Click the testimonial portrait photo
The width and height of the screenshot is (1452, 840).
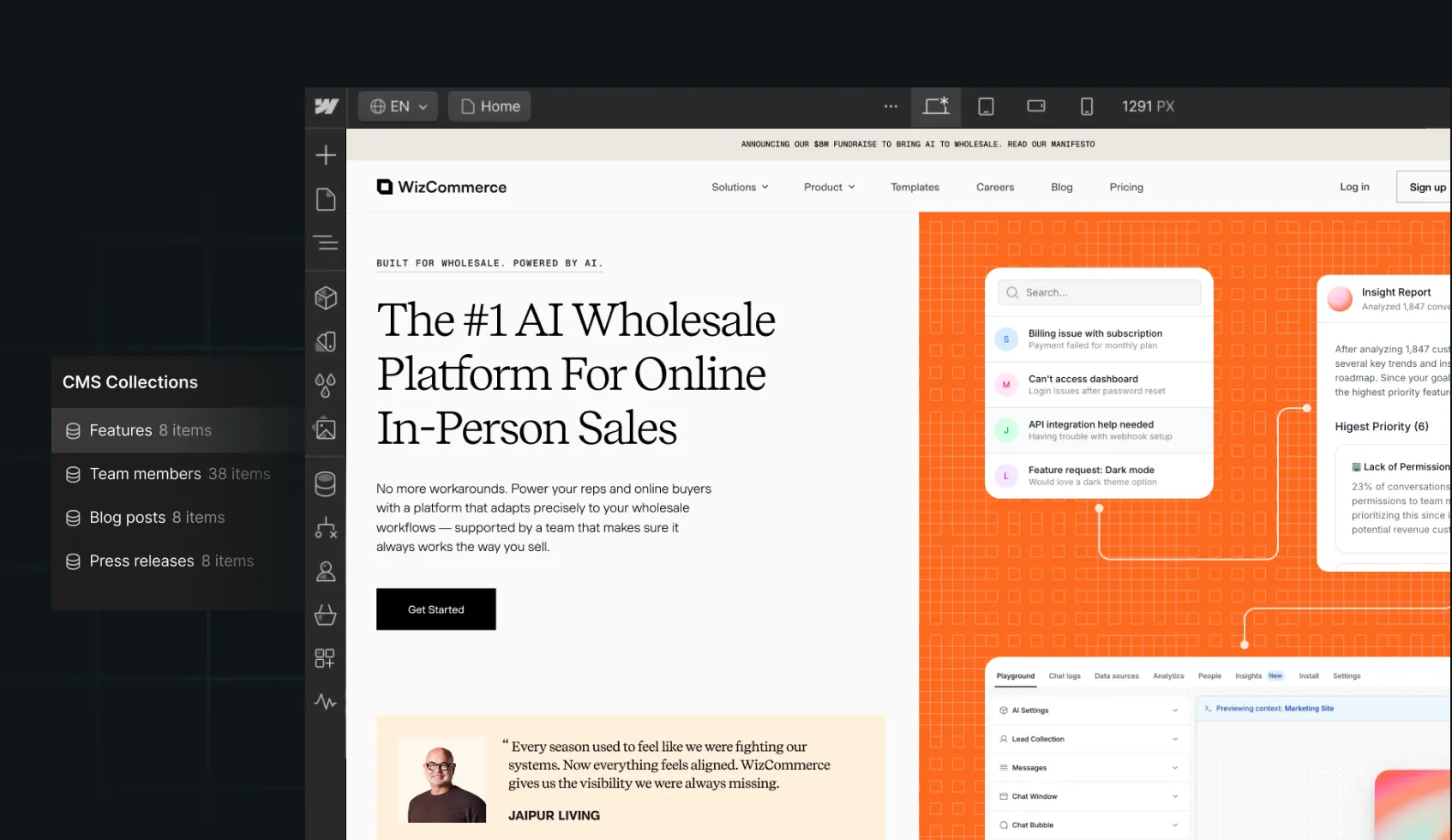point(442,780)
